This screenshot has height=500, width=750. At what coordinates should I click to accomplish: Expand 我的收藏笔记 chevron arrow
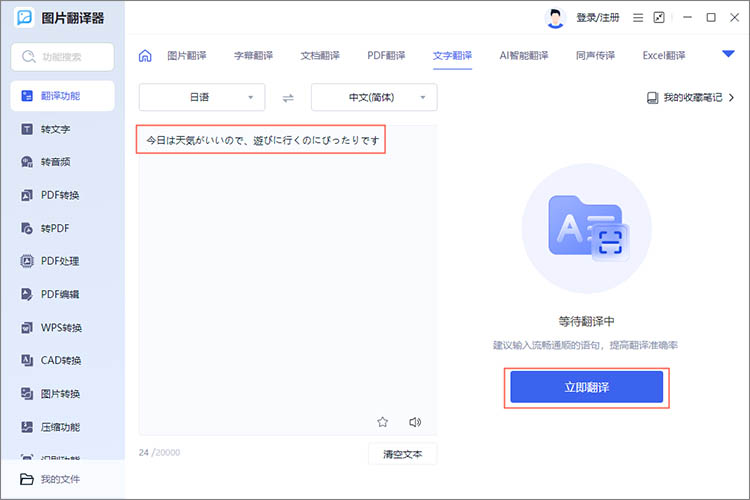click(x=731, y=98)
